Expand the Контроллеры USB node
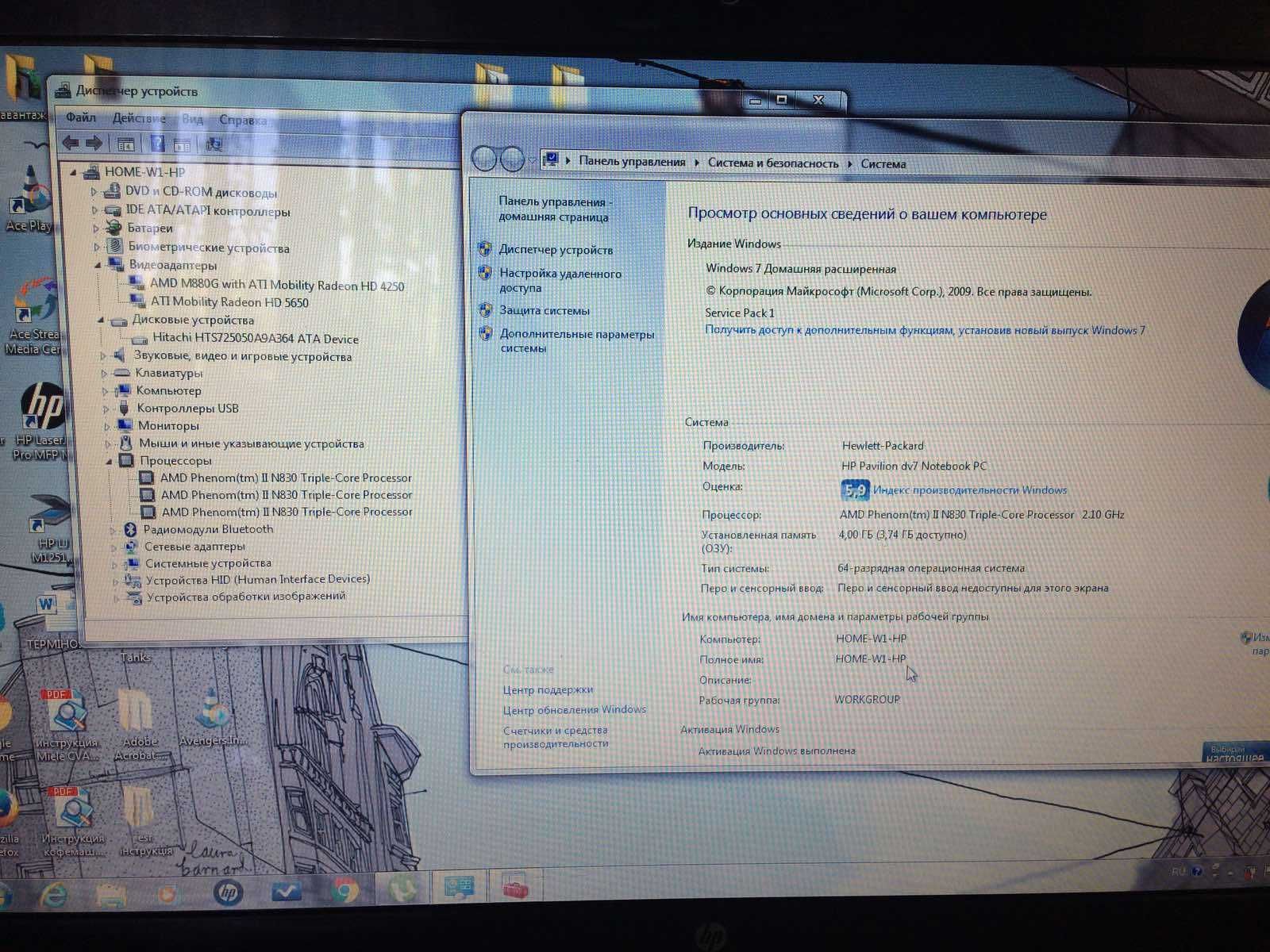Viewport: 1270px width, 952px height. coord(106,409)
